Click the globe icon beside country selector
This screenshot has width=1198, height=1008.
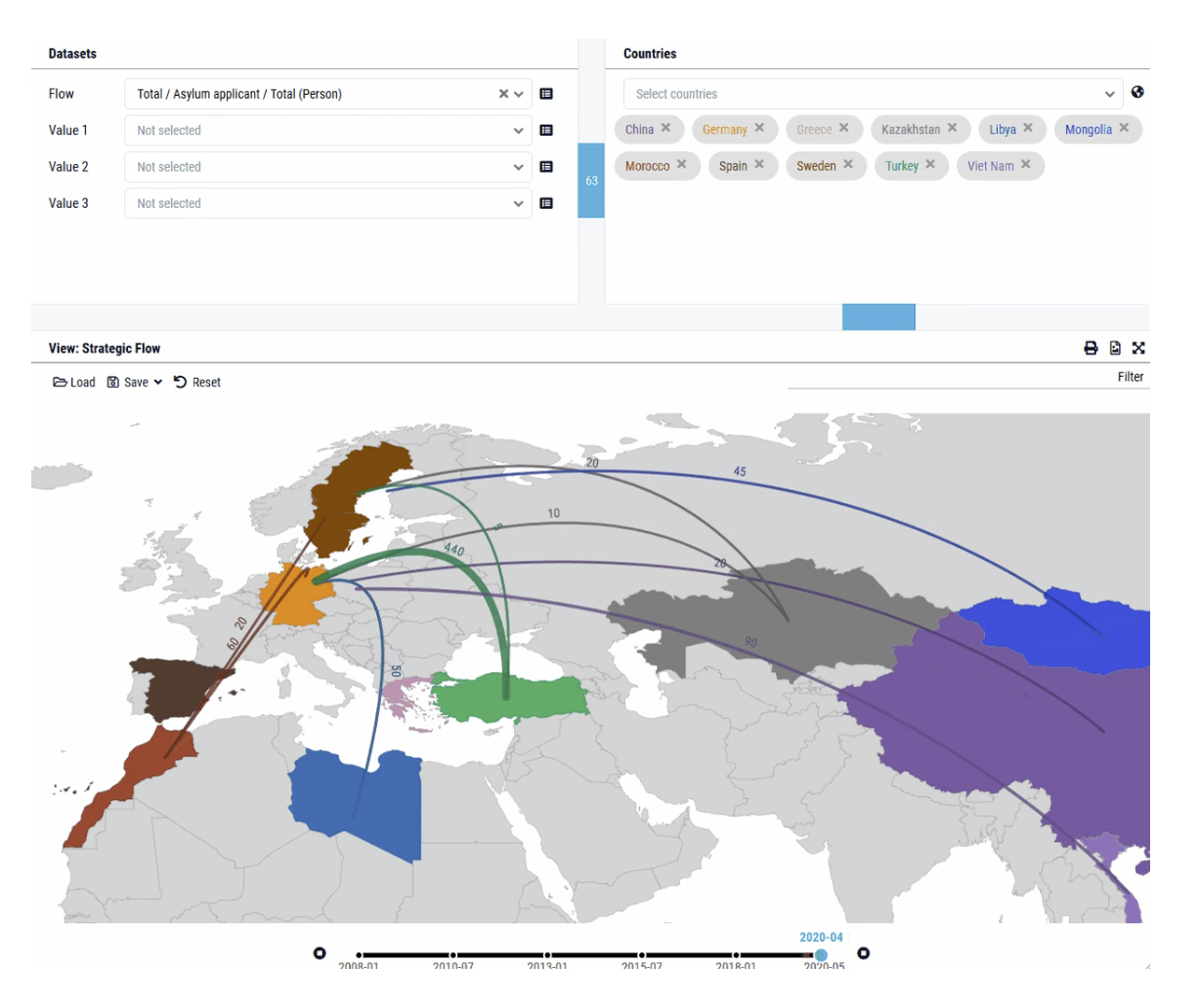[1137, 93]
